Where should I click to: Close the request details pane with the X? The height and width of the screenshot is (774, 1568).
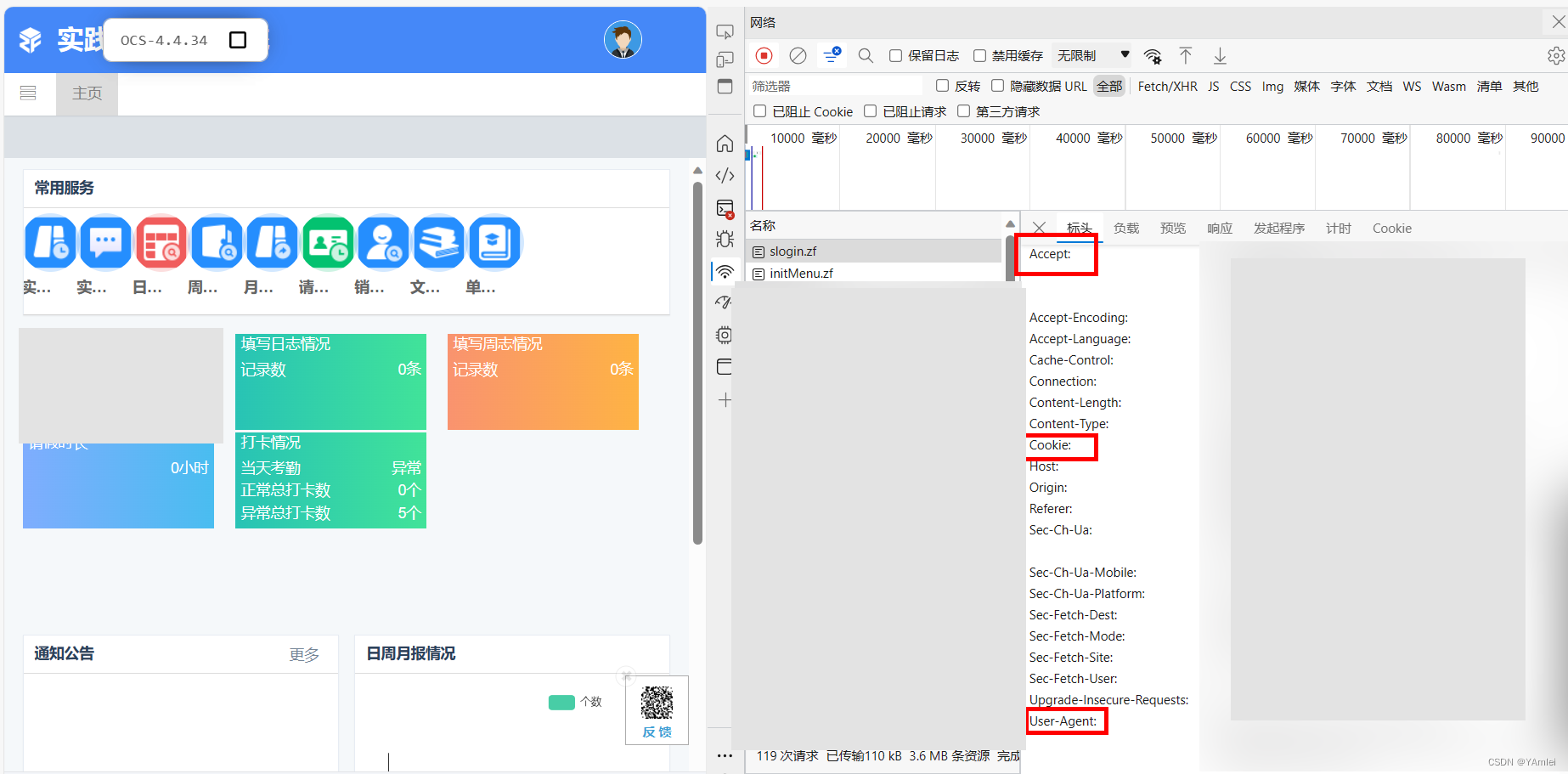(1039, 228)
